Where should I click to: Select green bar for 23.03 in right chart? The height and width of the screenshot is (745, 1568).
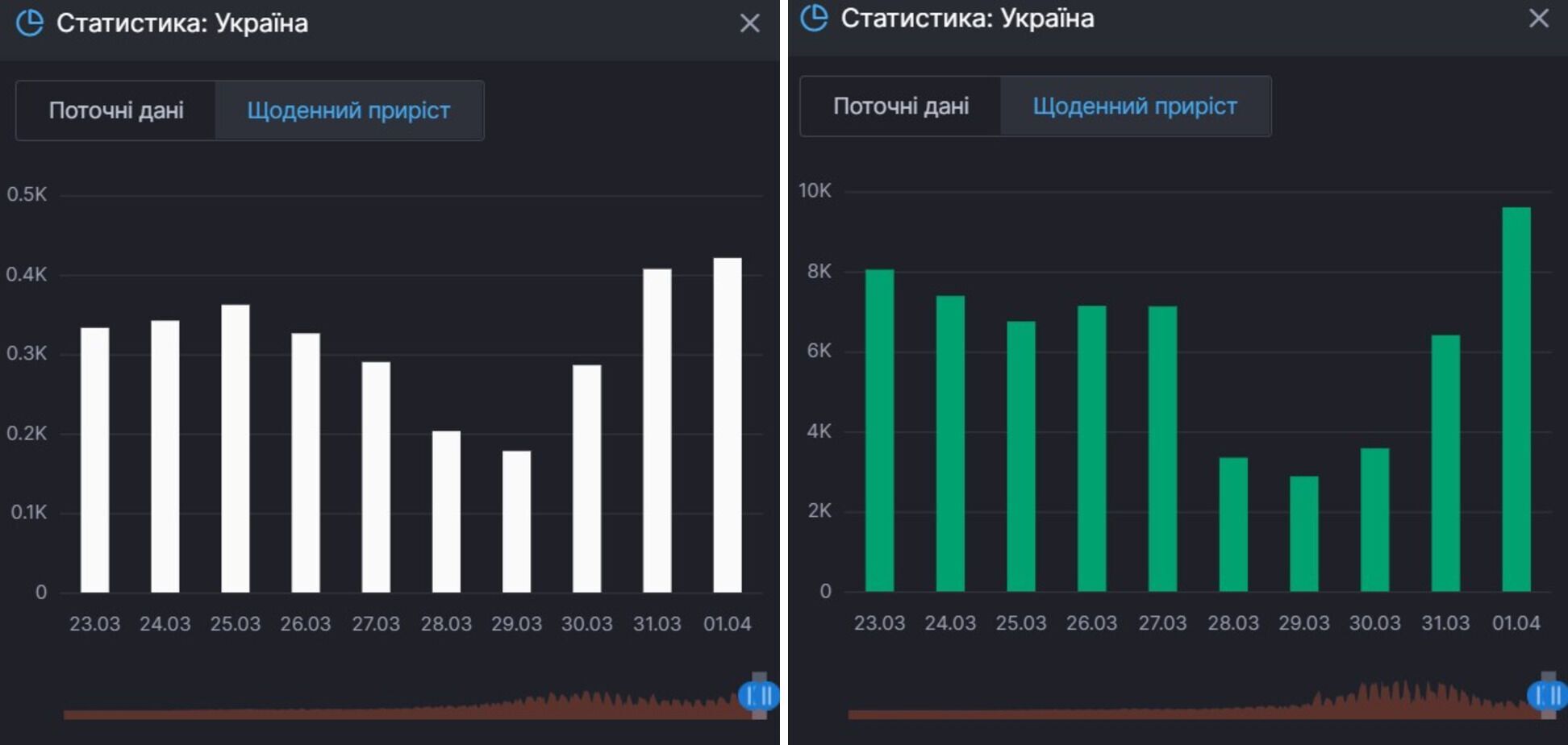880,430
